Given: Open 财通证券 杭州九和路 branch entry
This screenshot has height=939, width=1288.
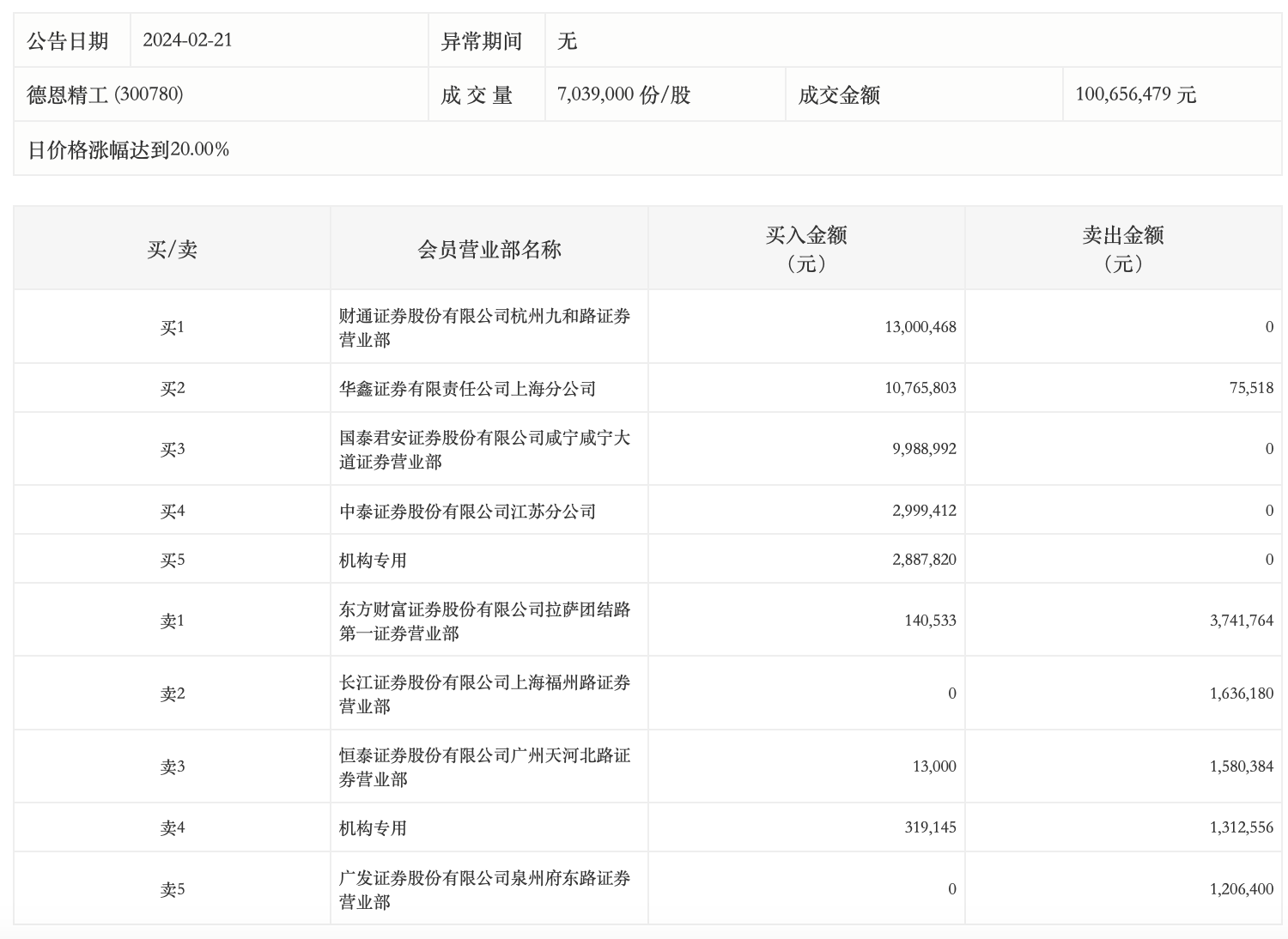Looking at the screenshot, I should [484, 327].
